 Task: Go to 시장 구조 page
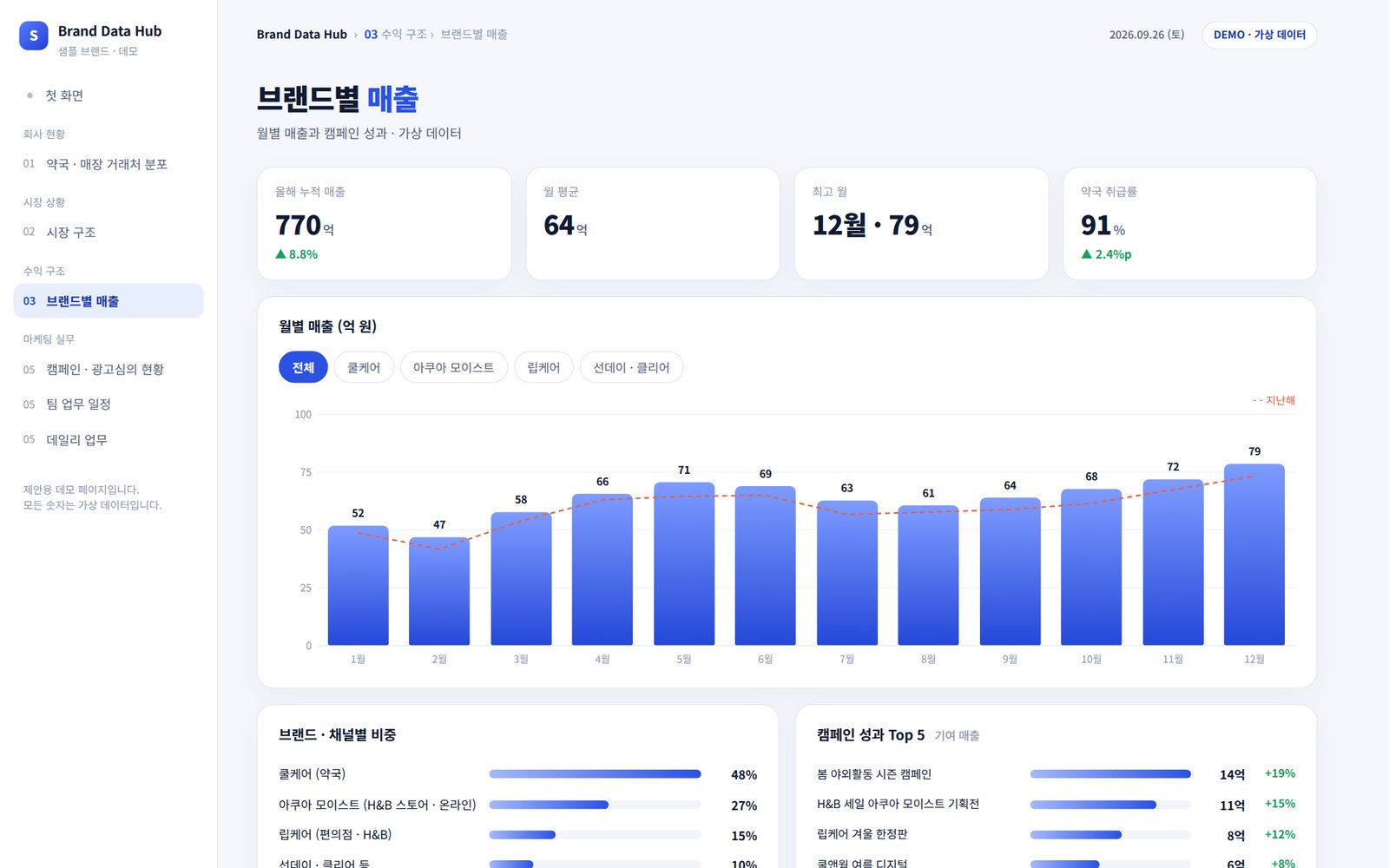pyautogui.click(x=109, y=232)
